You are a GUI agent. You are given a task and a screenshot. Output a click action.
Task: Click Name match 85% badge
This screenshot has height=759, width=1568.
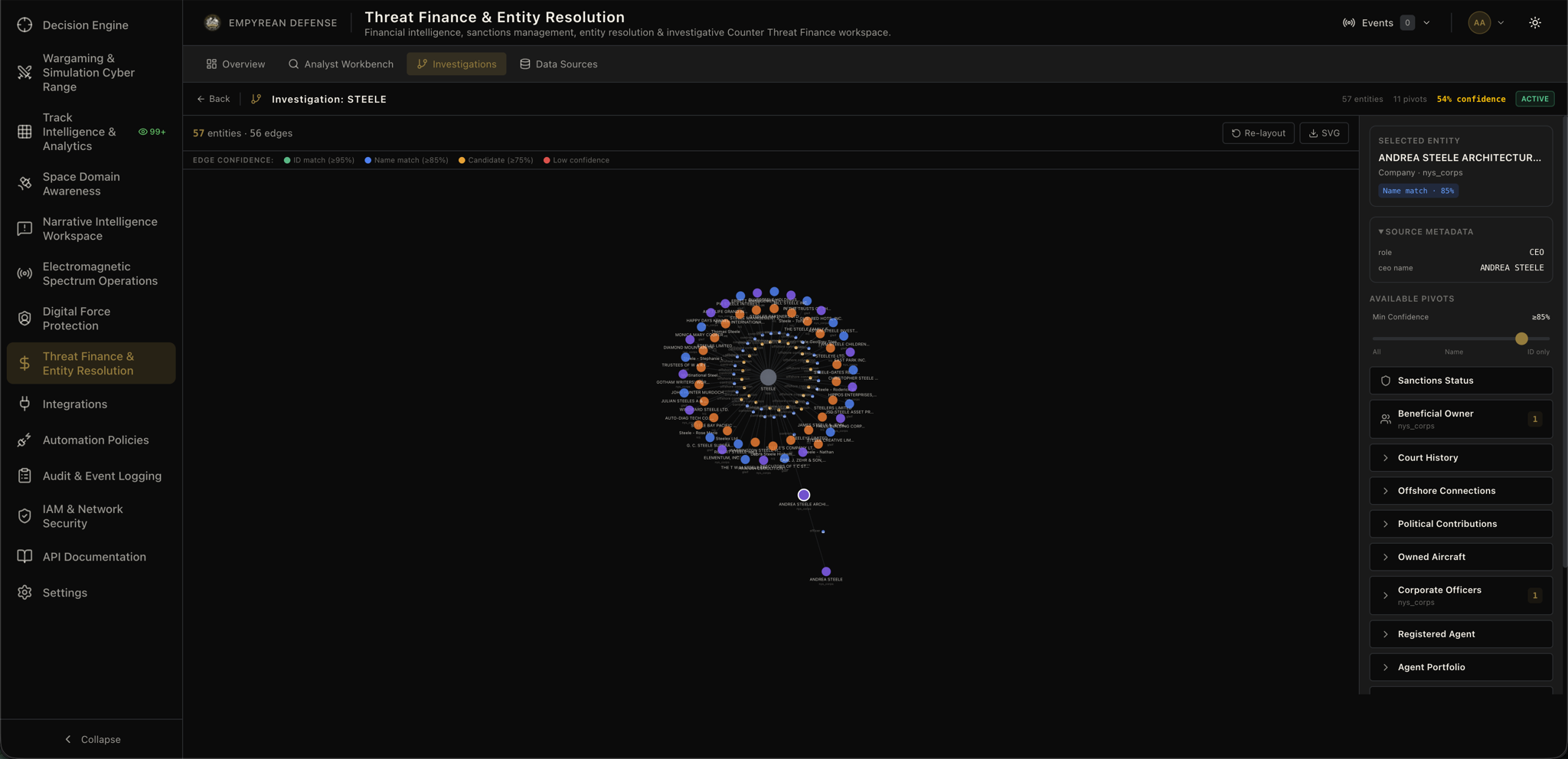point(1418,191)
